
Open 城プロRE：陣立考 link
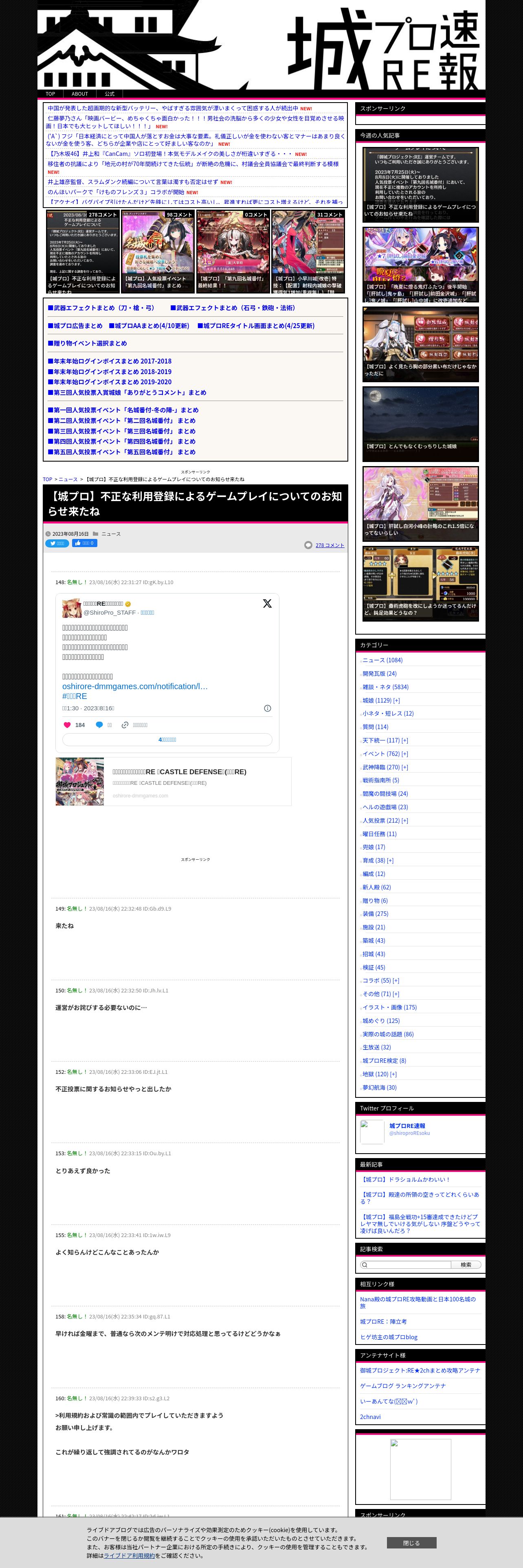383,1321
